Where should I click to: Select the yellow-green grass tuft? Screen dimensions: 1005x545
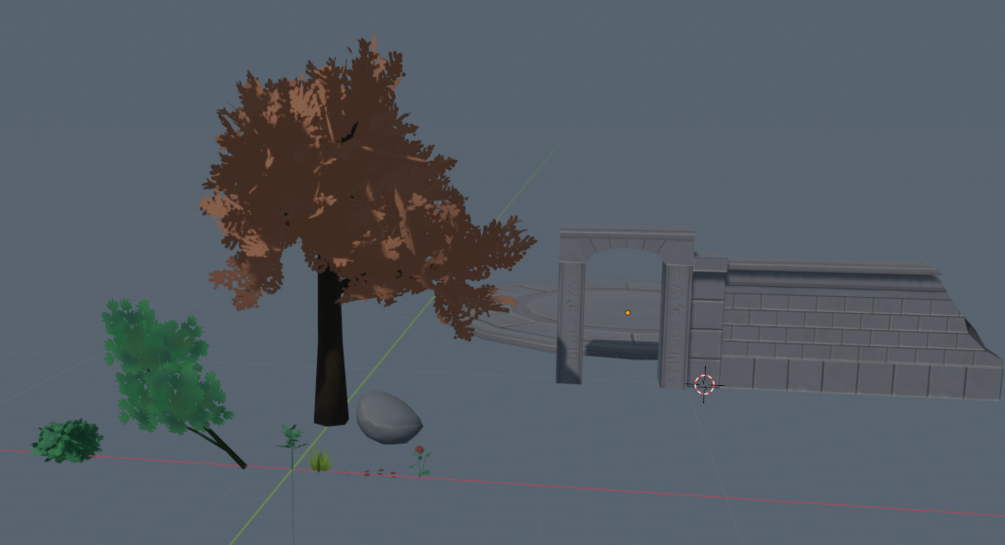pyautogui.click(x=320, y=461)
